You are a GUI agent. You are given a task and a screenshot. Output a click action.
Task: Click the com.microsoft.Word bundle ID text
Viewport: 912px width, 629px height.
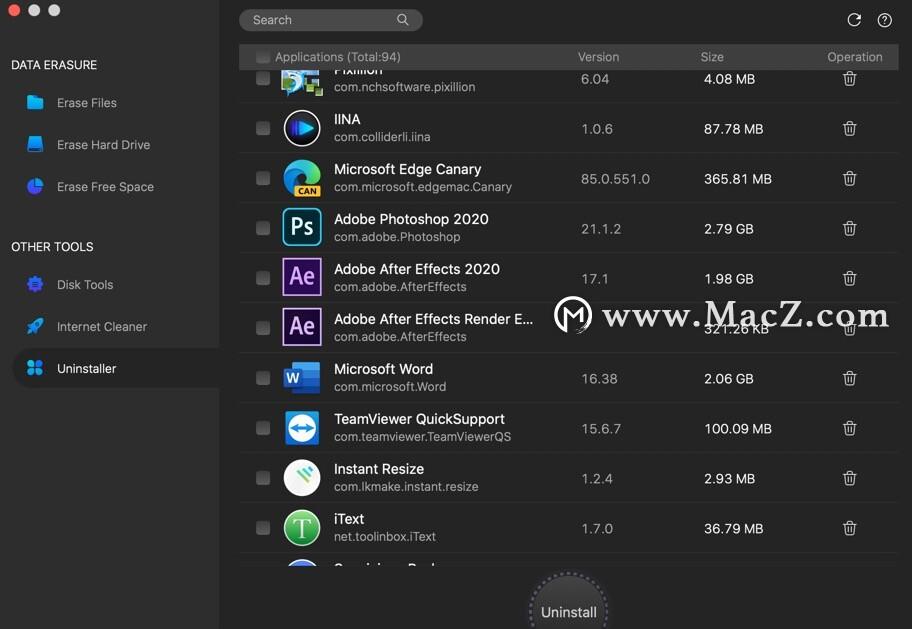click(x=390, y=387)
